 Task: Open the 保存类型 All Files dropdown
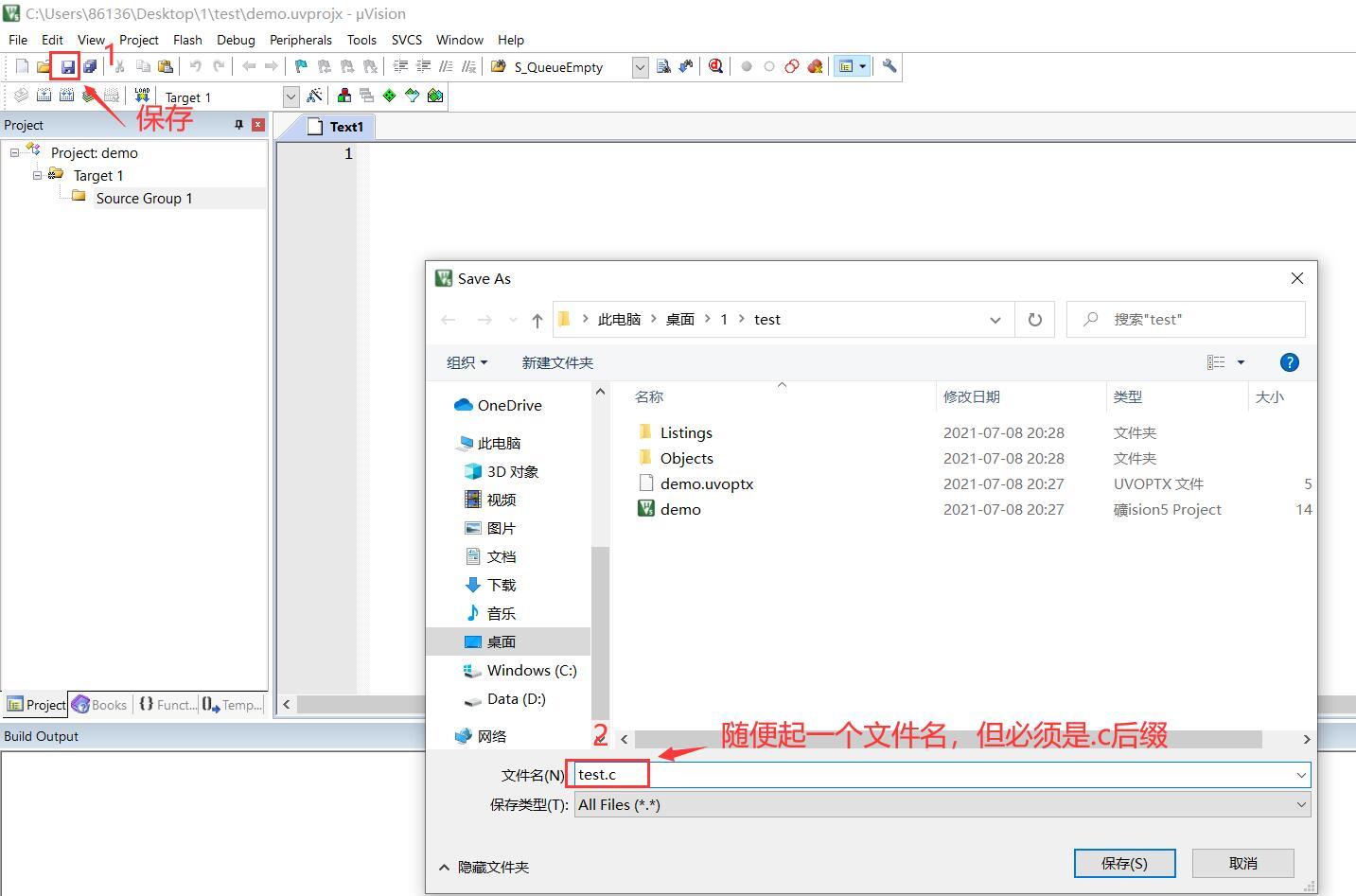point(1301,804)
